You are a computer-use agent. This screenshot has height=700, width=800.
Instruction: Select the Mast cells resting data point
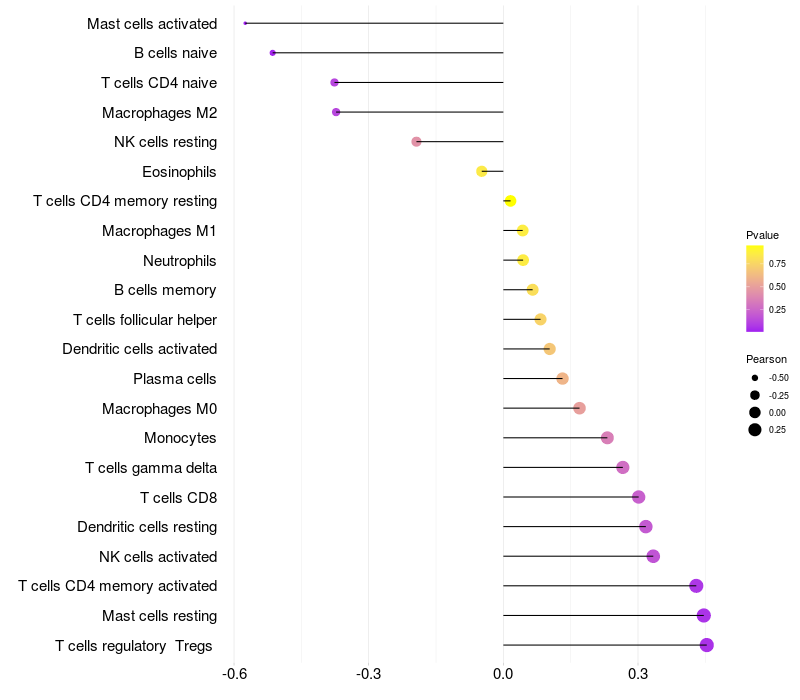pos(704,615)
